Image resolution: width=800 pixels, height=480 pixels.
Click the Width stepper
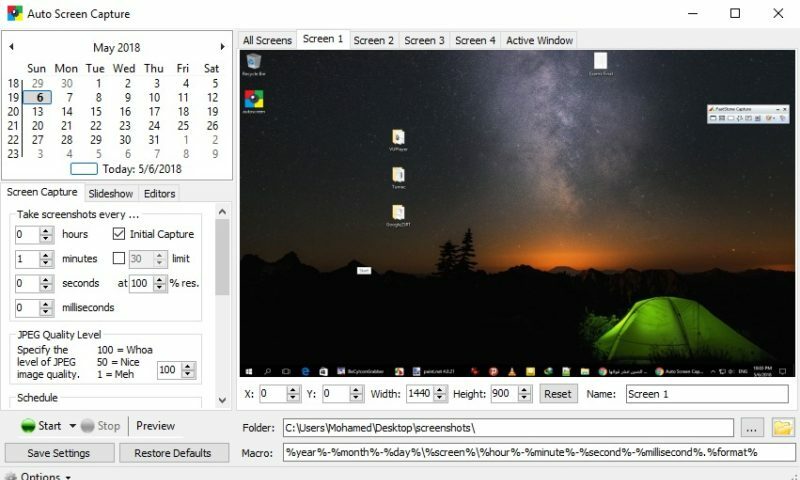tap(440, 393)
